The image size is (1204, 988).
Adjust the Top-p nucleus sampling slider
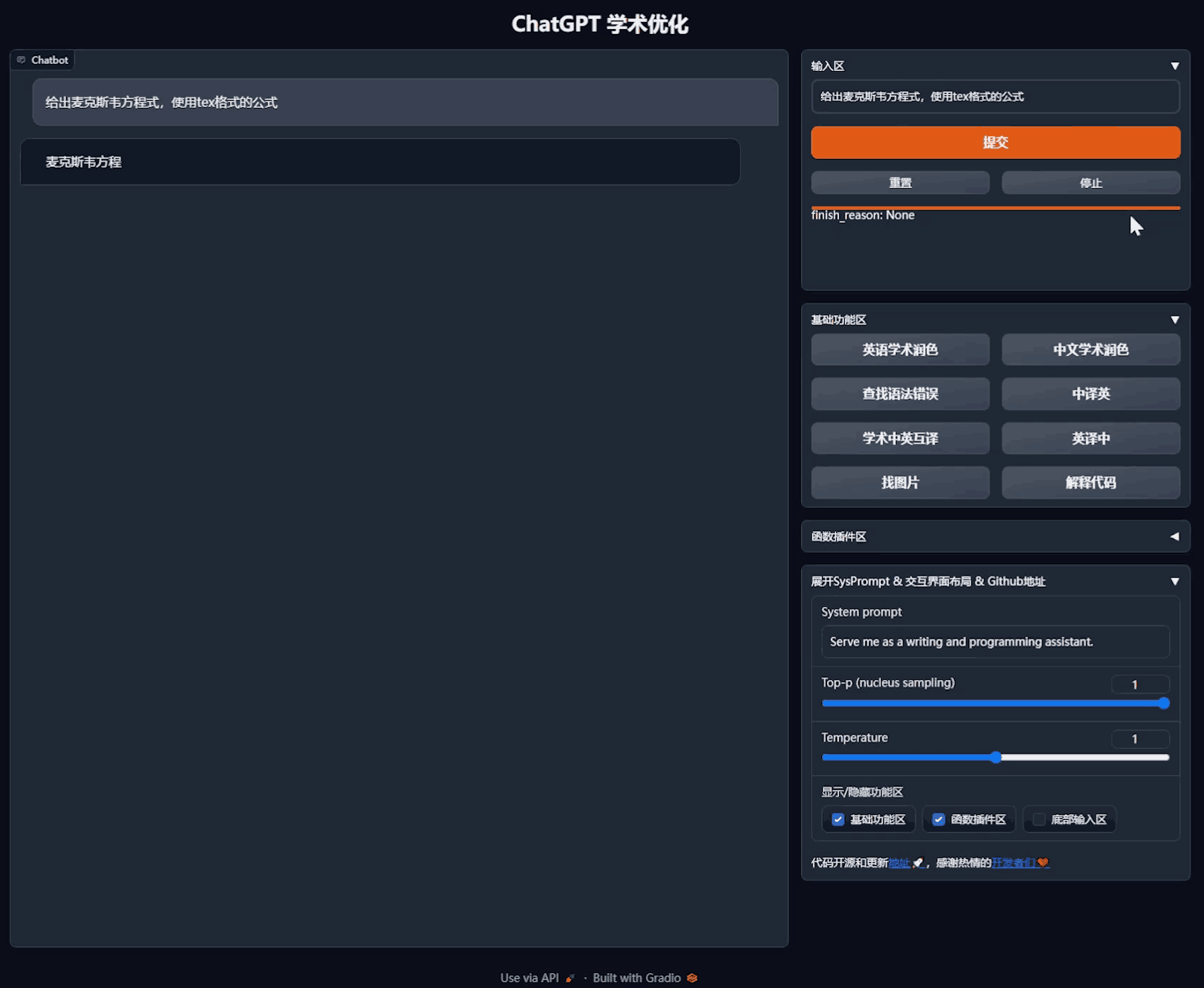(x=995, y=703)
